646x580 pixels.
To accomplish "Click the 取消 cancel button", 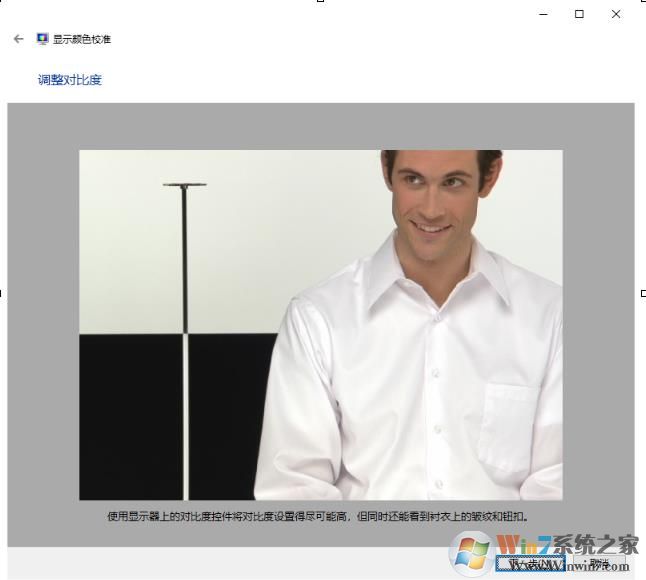I will (599, 563).
